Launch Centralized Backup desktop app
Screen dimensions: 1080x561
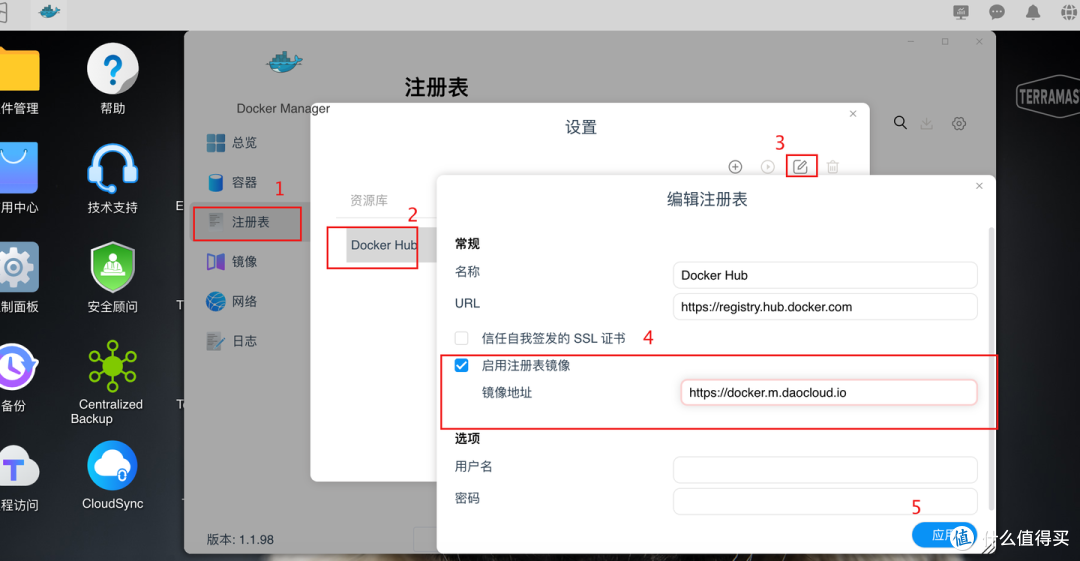[x=112, y=366]
